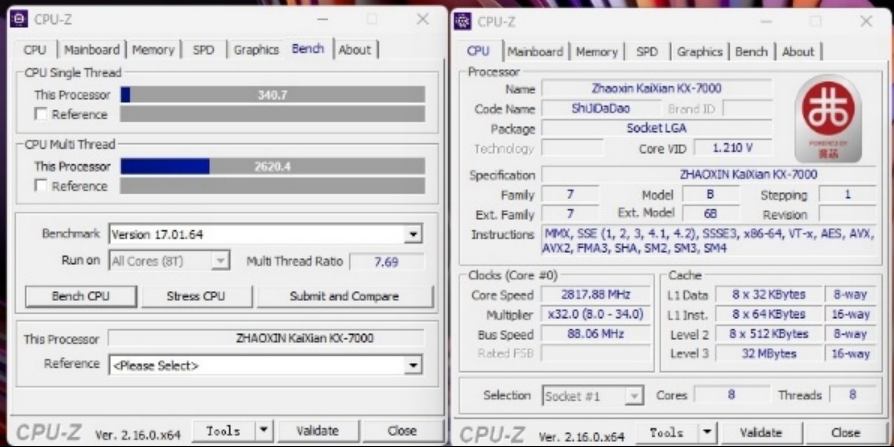
Task: Click the Name field Zhaoxin KaiXian KX-7000
Action: click(x=657, y=88)
